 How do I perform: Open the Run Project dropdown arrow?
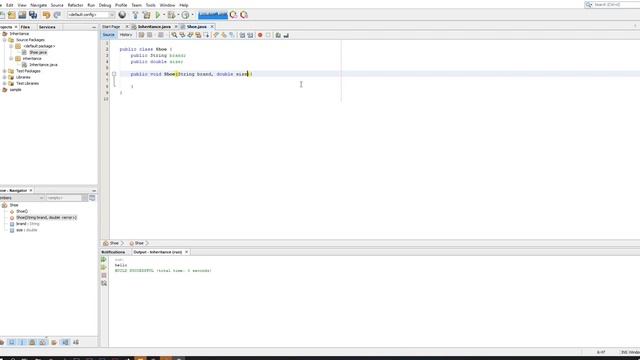tap(164, 15)
